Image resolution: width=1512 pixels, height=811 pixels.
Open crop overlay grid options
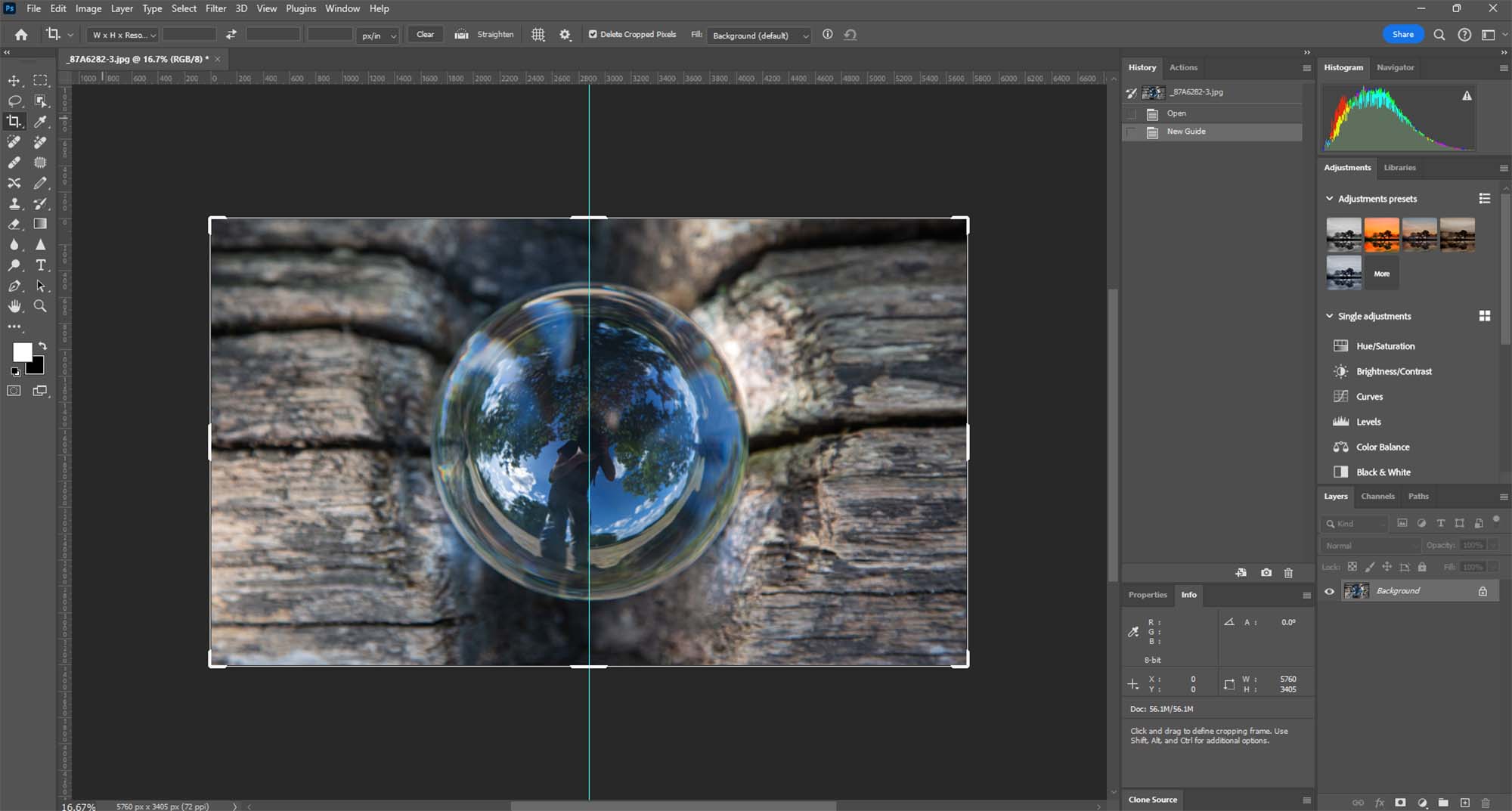point(538,35)
